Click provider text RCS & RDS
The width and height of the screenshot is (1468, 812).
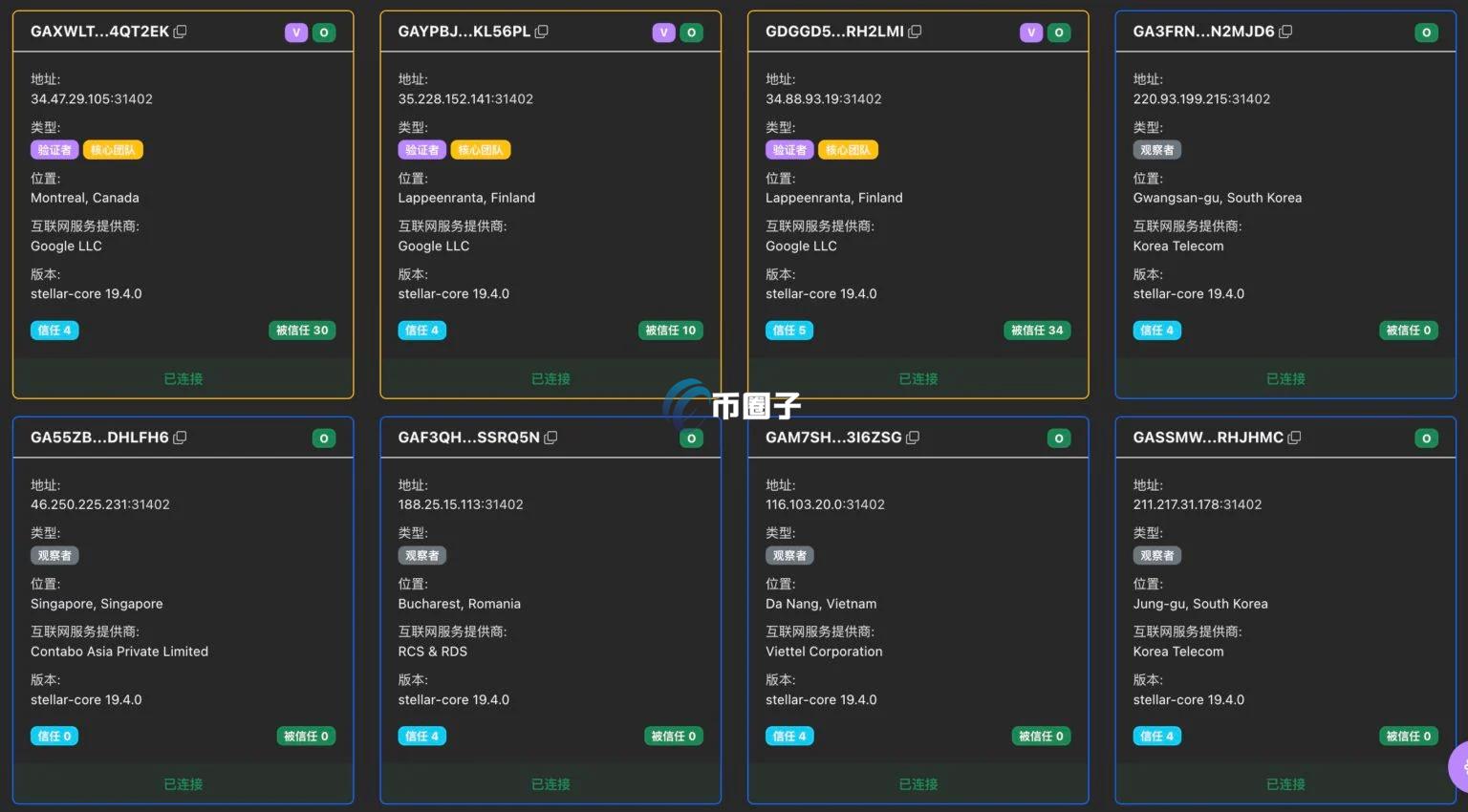click(x=433, y=652)
